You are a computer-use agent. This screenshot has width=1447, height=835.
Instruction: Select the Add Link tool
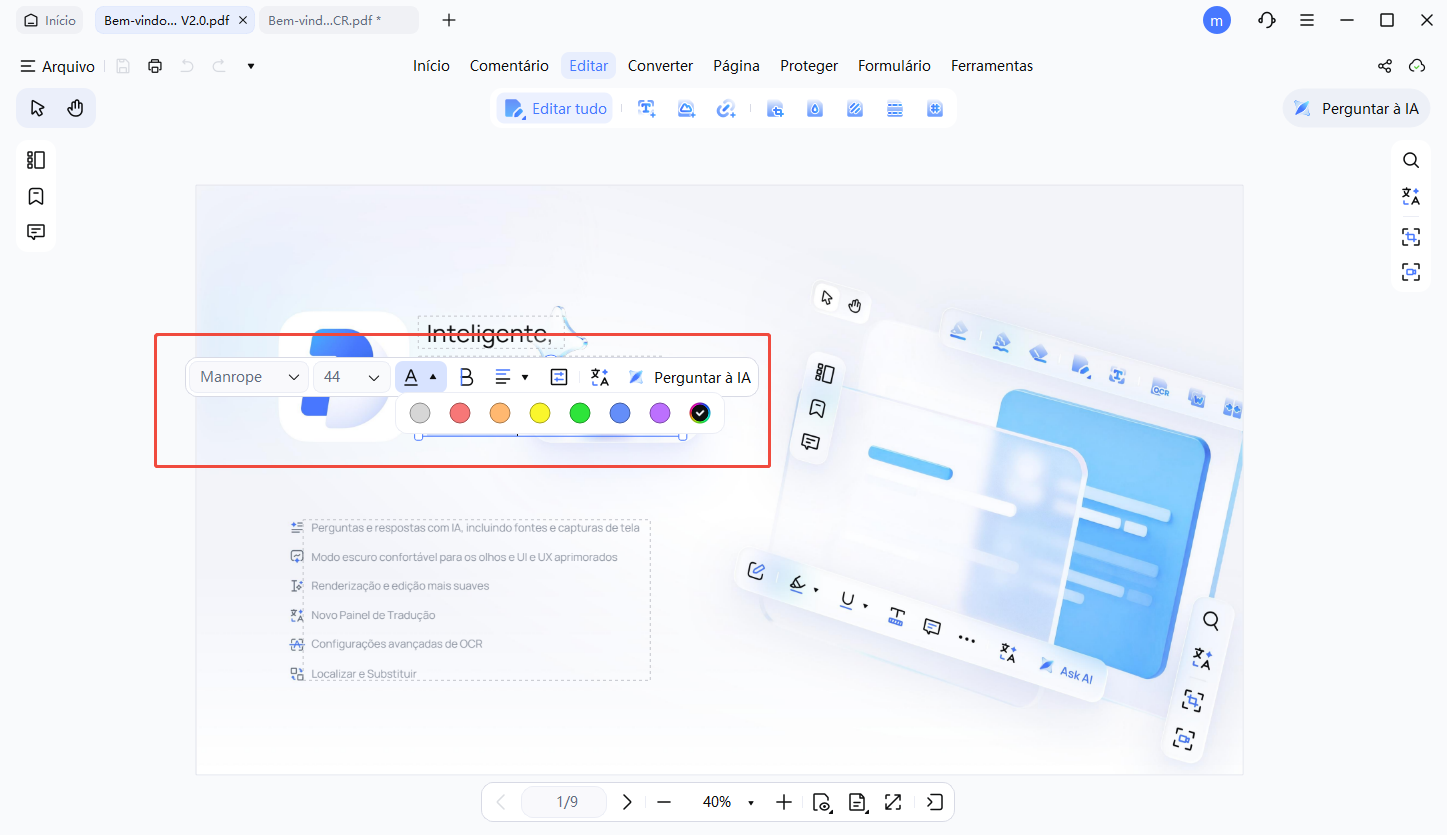(726, 108)
